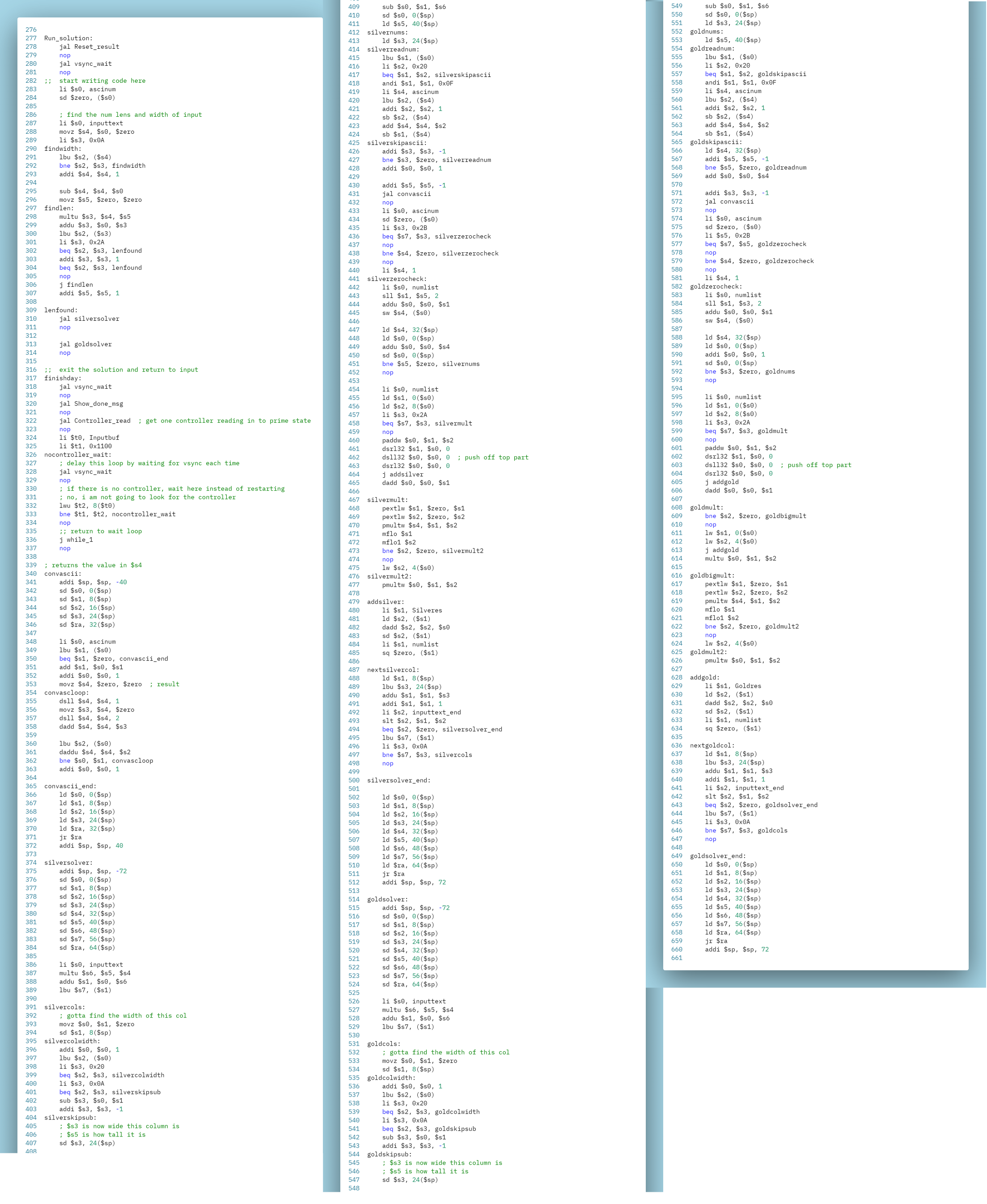Click the 'j while_1' instruction
Viewport: 987px width, 1204px height.
pyautogui.click(x=76, y=539)
